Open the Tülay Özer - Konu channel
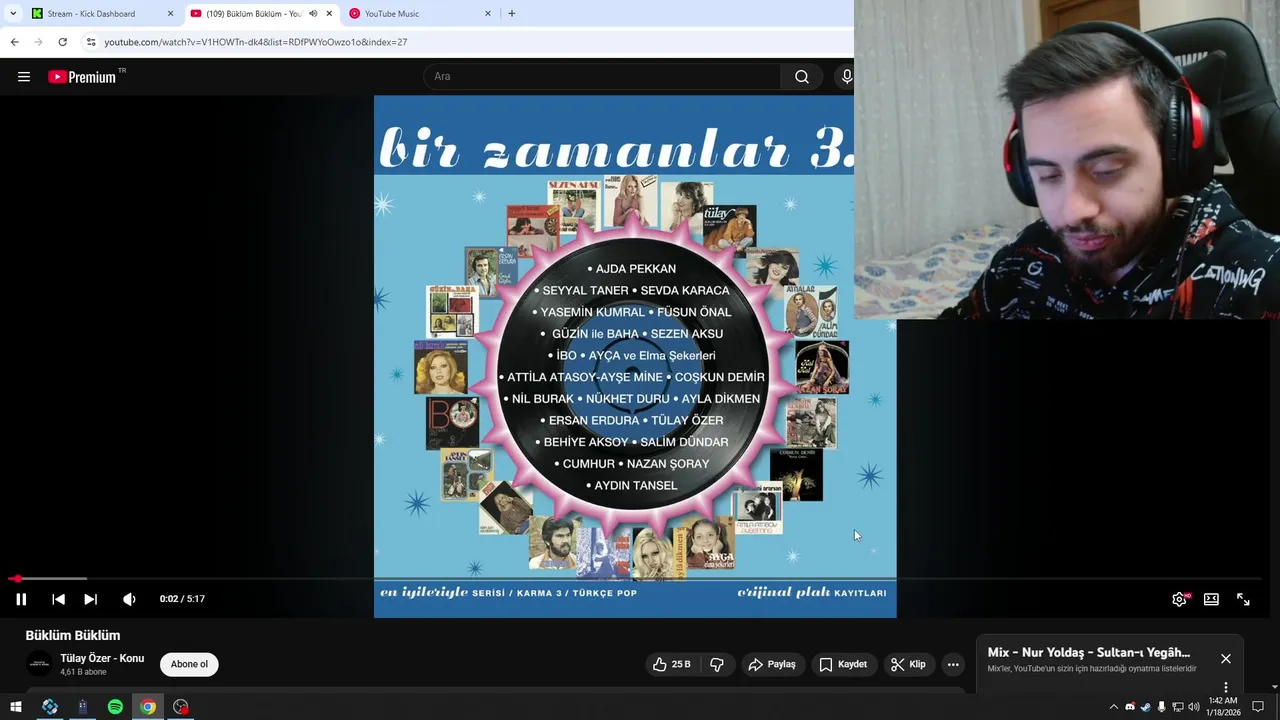The height and width of the screenshot is (720, 1280). coord(102,658)
